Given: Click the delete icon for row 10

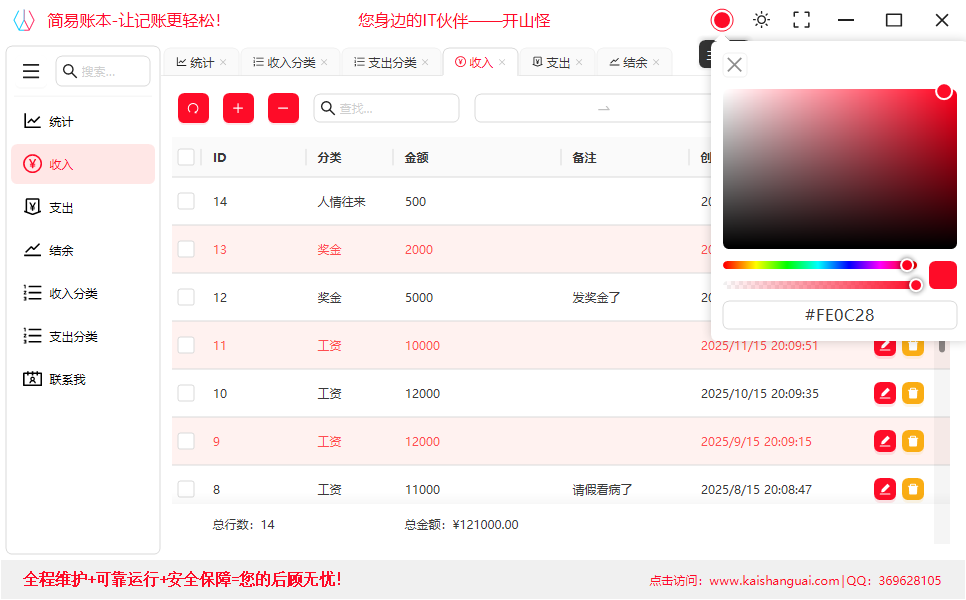Looking at the screenshot, I should [x=913, y=393].
